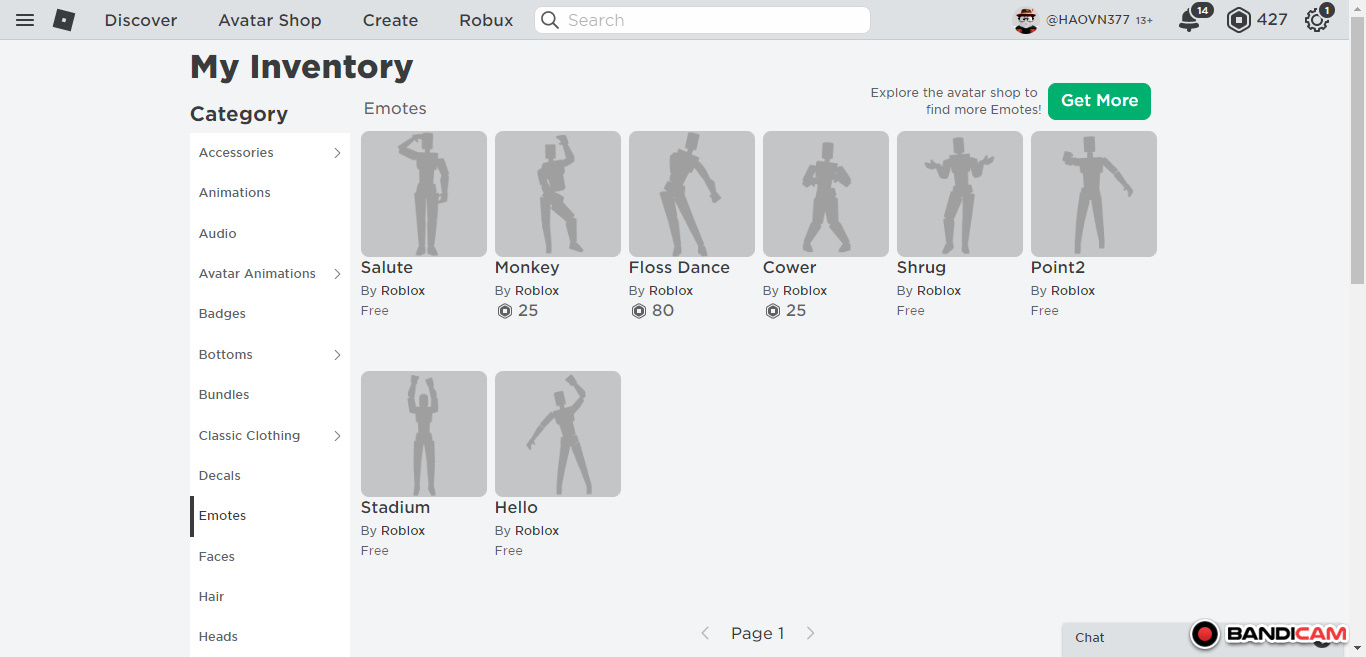This screenshot has height=657, width=1366.
Task: Click the HAOVN377 avatar picture
Action: [1026, 20]
